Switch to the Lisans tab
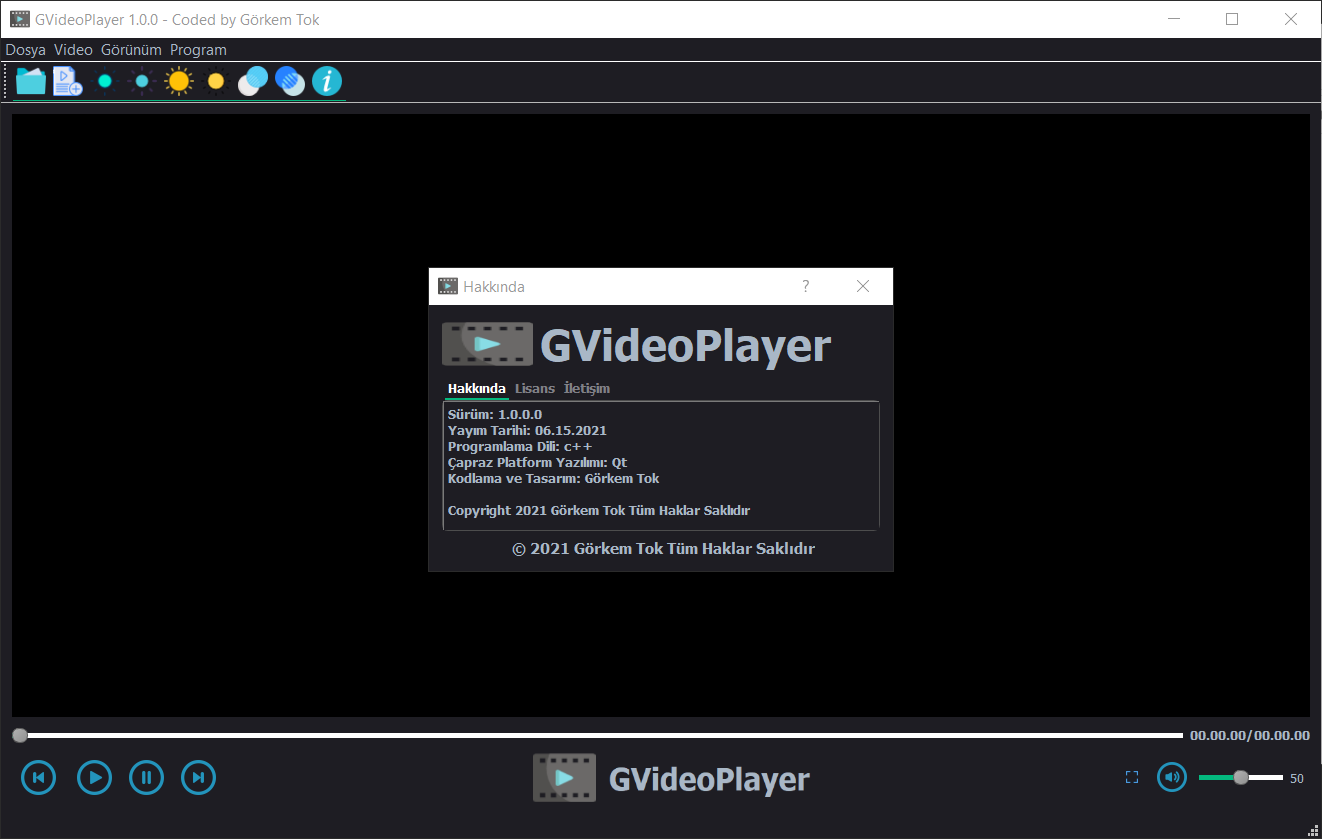The image size is (1322, 839). pyautogui.click(x=534, y=388)
